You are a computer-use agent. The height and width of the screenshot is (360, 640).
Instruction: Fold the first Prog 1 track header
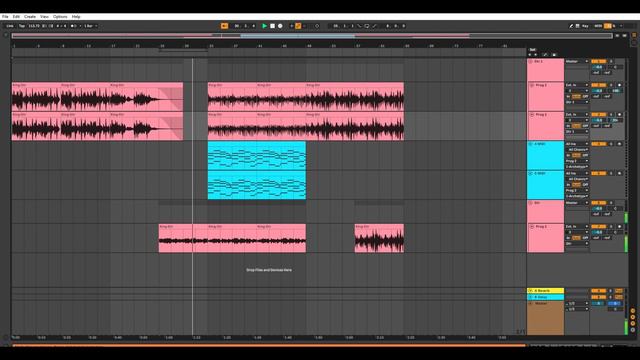pyautogui.click(x=532, y=85)
